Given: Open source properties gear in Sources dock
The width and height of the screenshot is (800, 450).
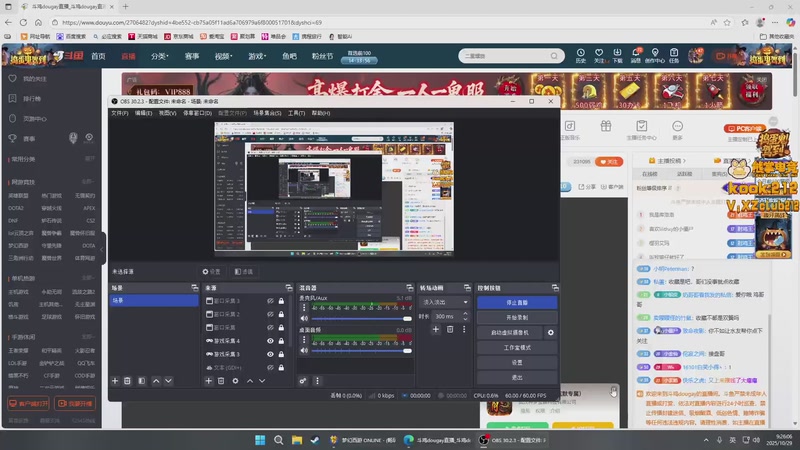Looking at the screenshot, I should [x=235, y=381].
